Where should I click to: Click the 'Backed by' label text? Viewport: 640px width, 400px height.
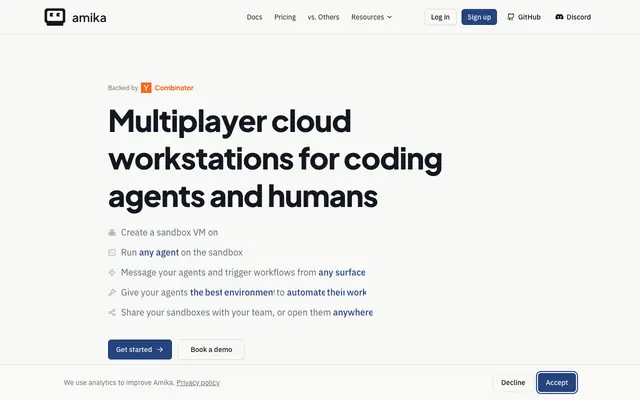pyautogui.click(x=123, y=88)
